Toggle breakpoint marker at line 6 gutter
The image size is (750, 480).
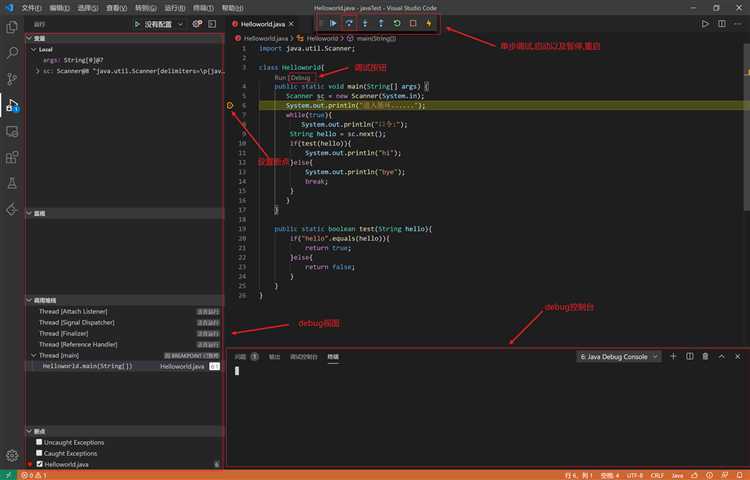coord(230,105)
